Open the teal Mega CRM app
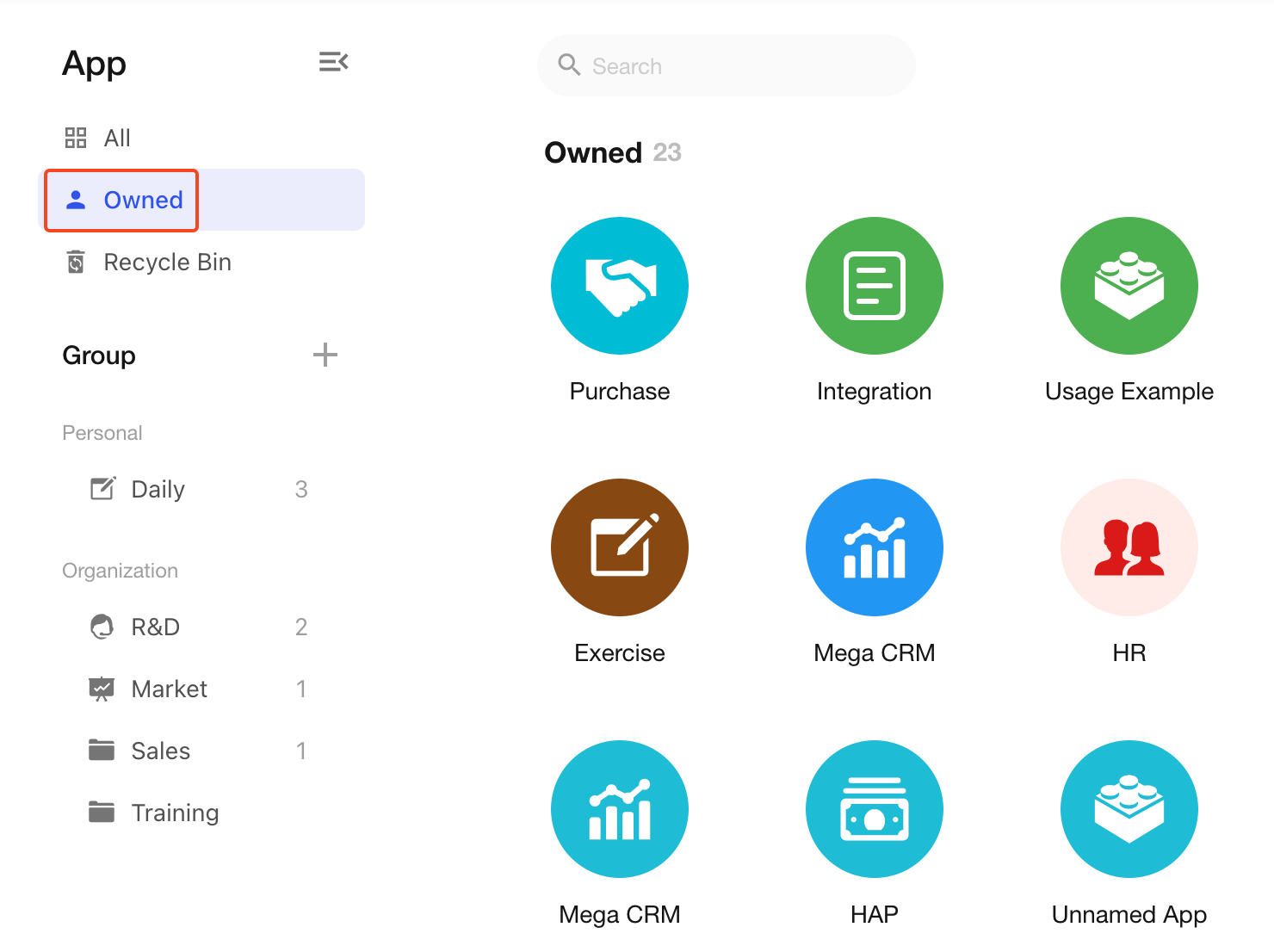 [x=619, y=809]
